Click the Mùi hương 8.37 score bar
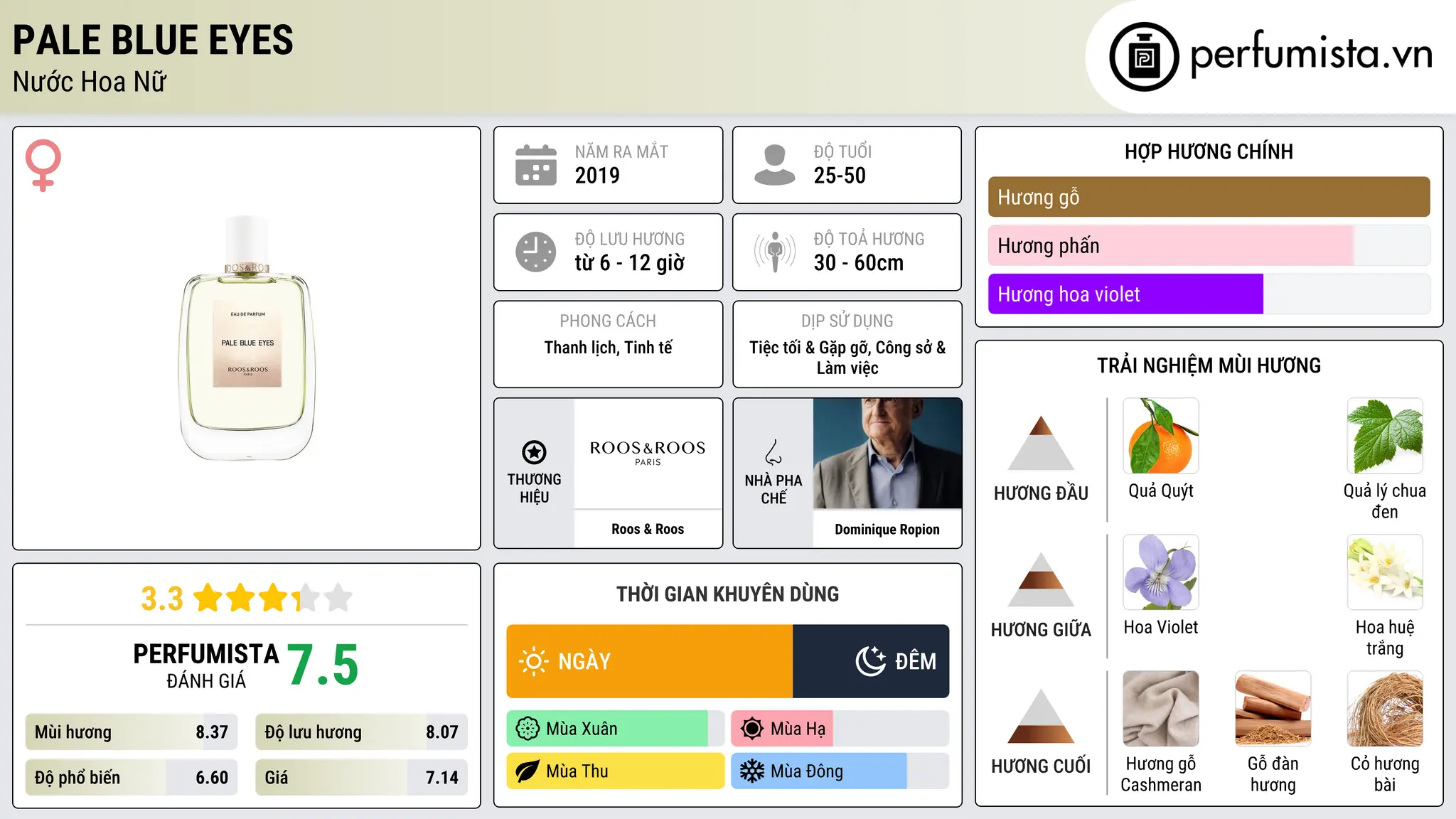 pyautogui.click(x=132, y=732)
